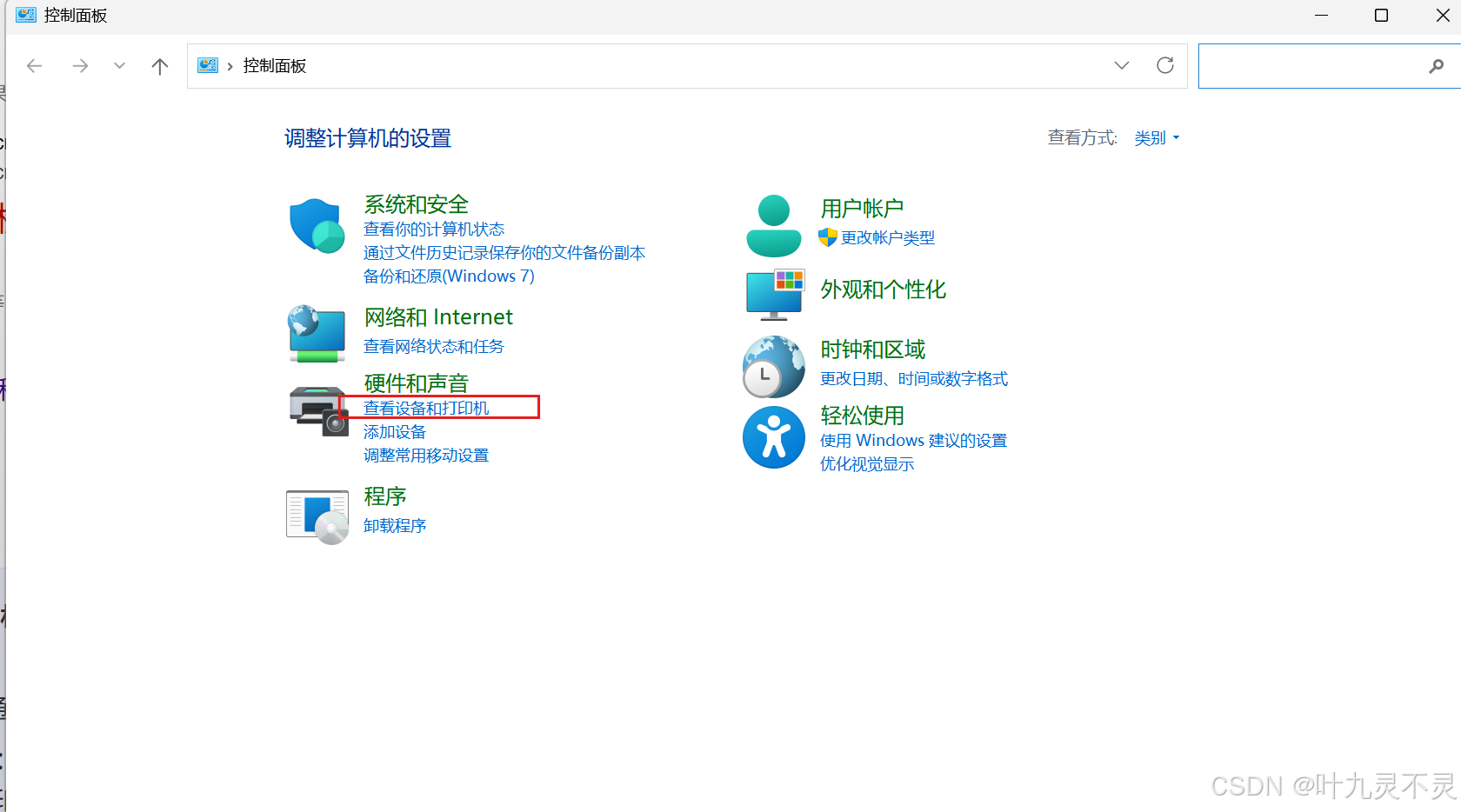Open 查看设备和打印机 link
Viewport: 1461px width, 812px height.
pos(426,409)
